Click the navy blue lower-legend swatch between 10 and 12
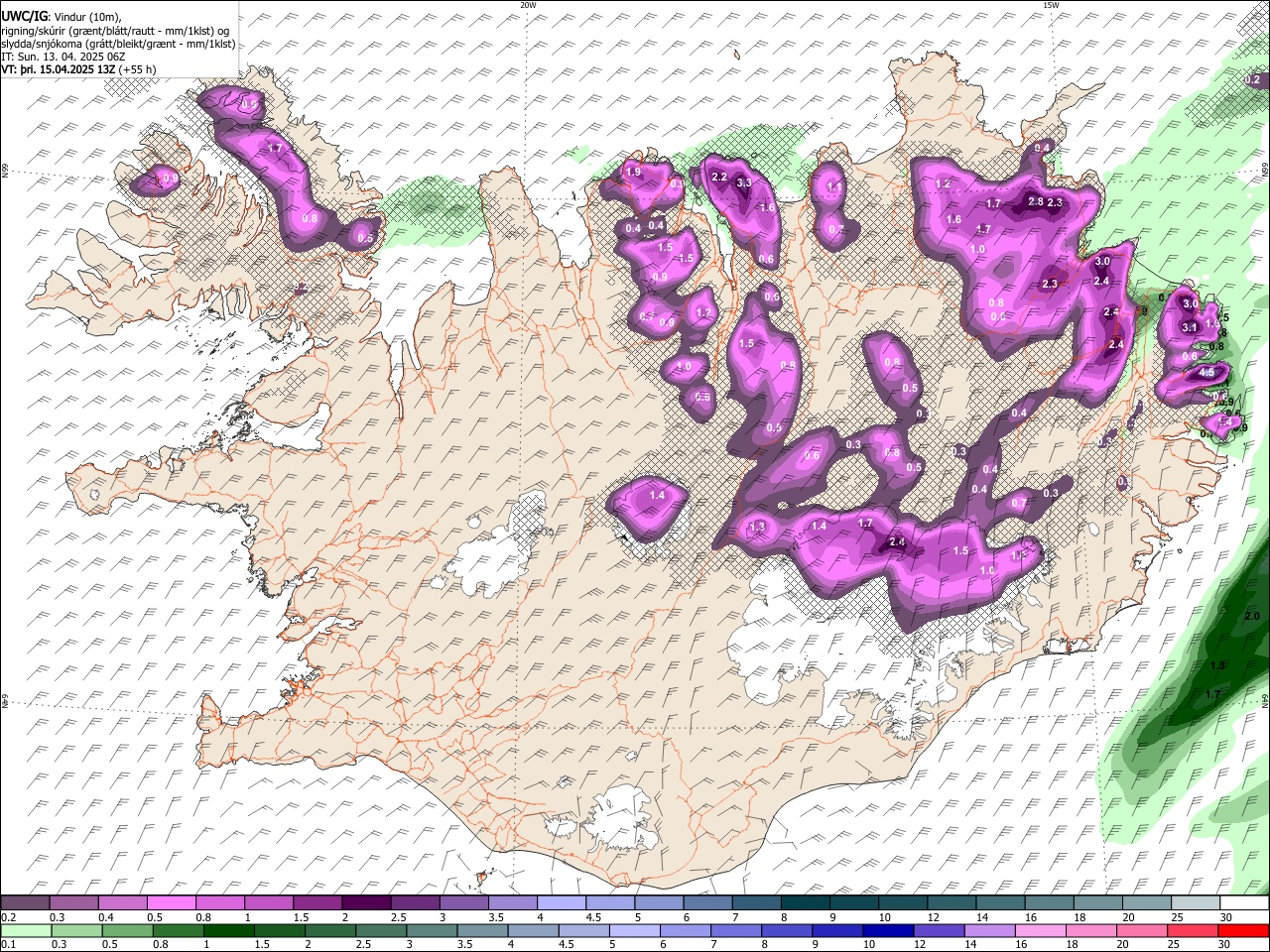The image size is (1270, 952). point(888,930)
